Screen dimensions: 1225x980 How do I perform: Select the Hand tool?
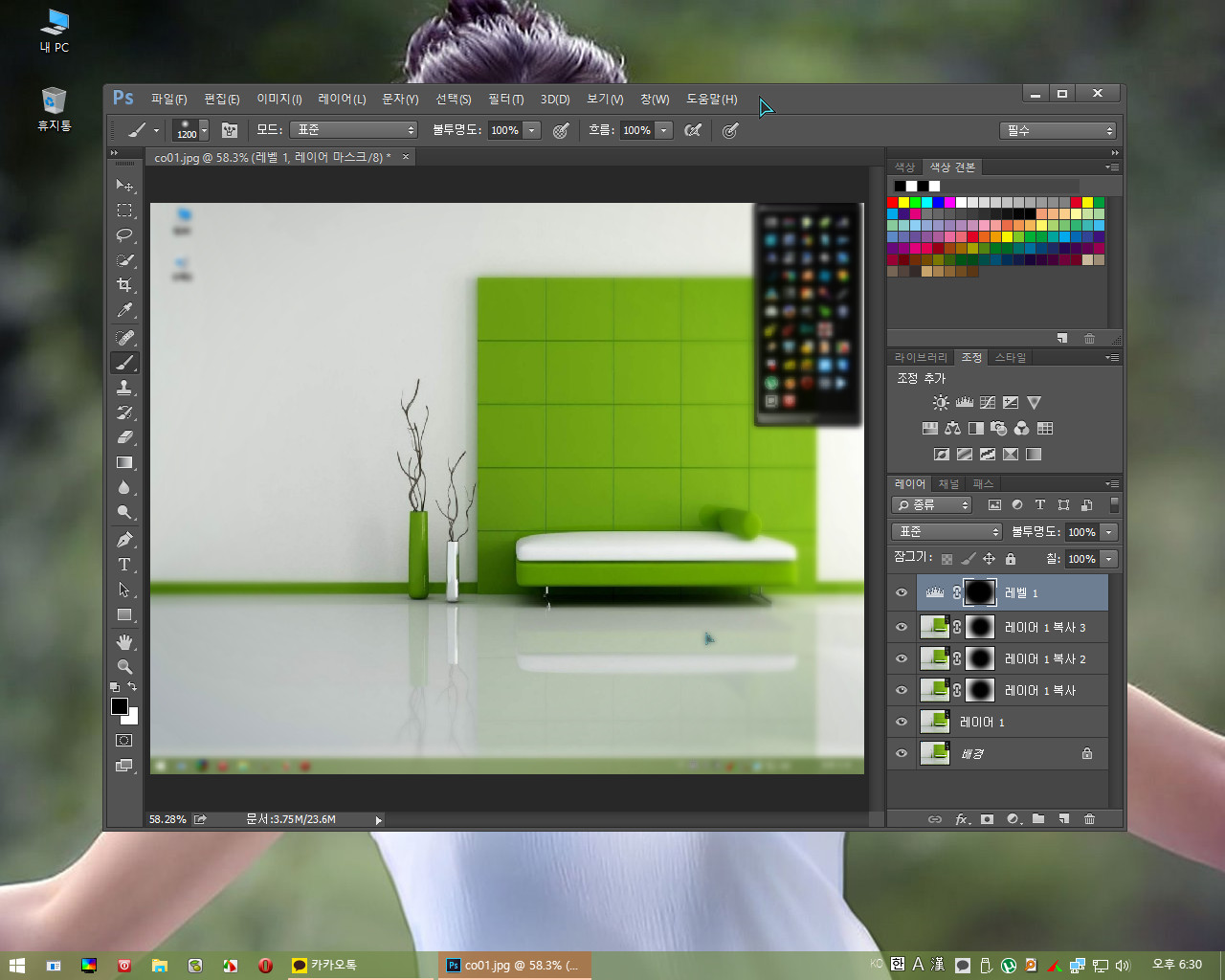click(124, 642)
